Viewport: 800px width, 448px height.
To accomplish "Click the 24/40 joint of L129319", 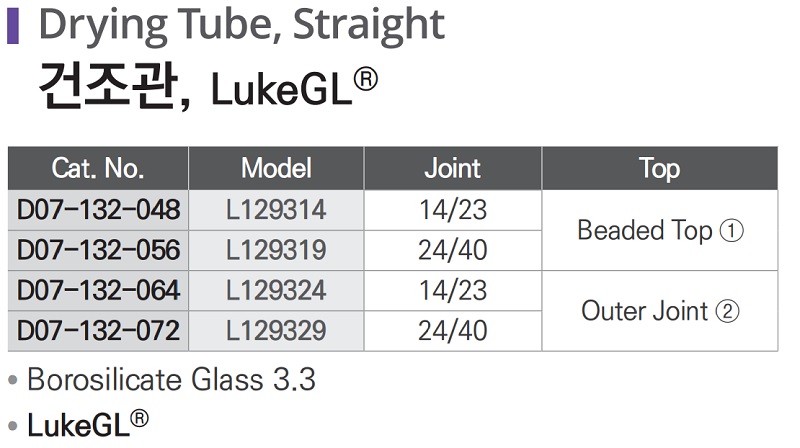I will (x=452, y=250).
